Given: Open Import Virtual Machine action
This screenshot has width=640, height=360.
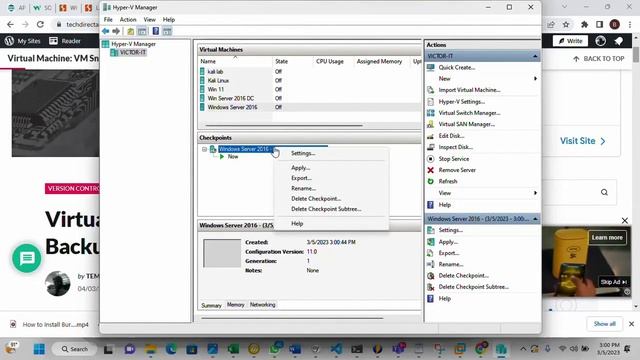Looking at the screenshot, I should pyautogui.click(x=469, y=90).
